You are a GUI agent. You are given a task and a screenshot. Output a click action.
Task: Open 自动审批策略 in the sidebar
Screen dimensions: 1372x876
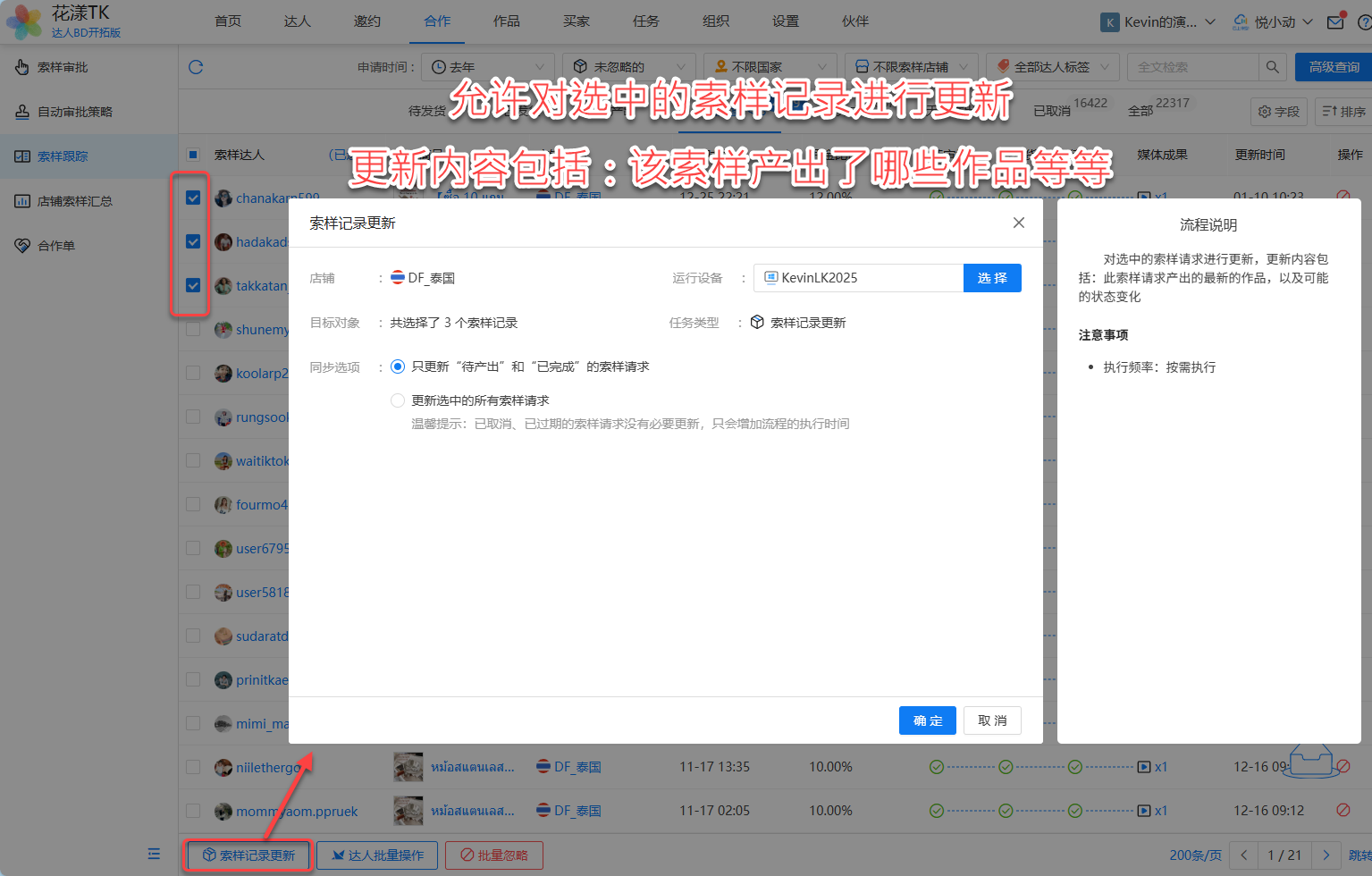(x=75, y=112)
